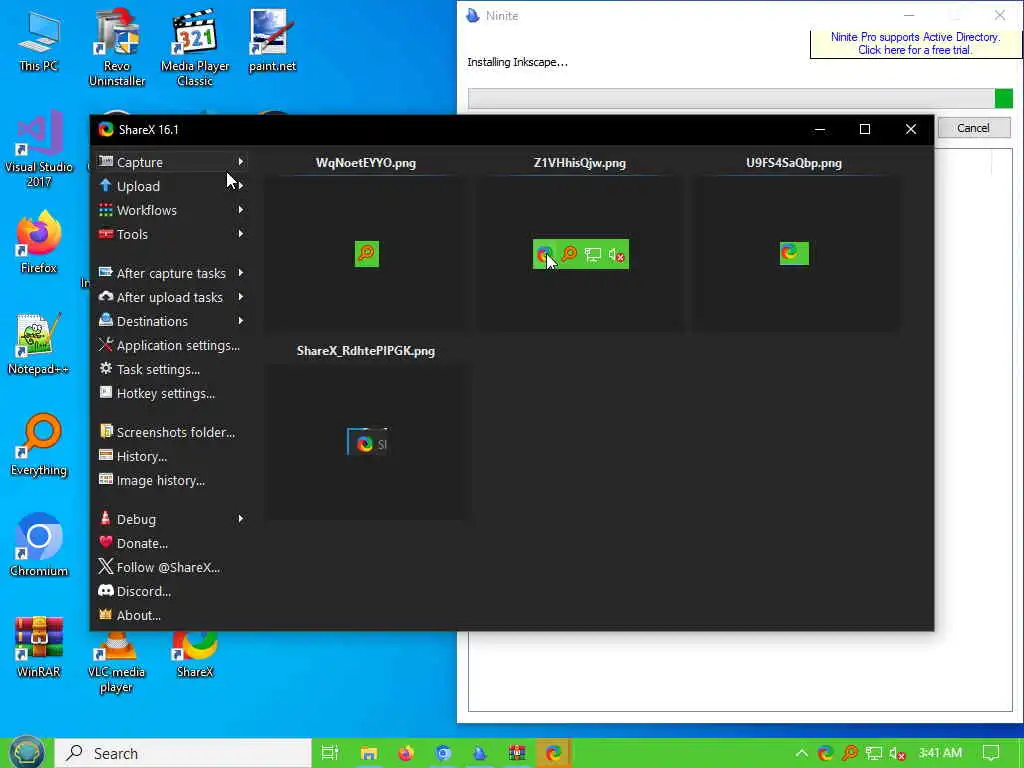The height and width of the screenshot is (768, 1024).
Task: Click the Start button
Action: tap(26, 753)
